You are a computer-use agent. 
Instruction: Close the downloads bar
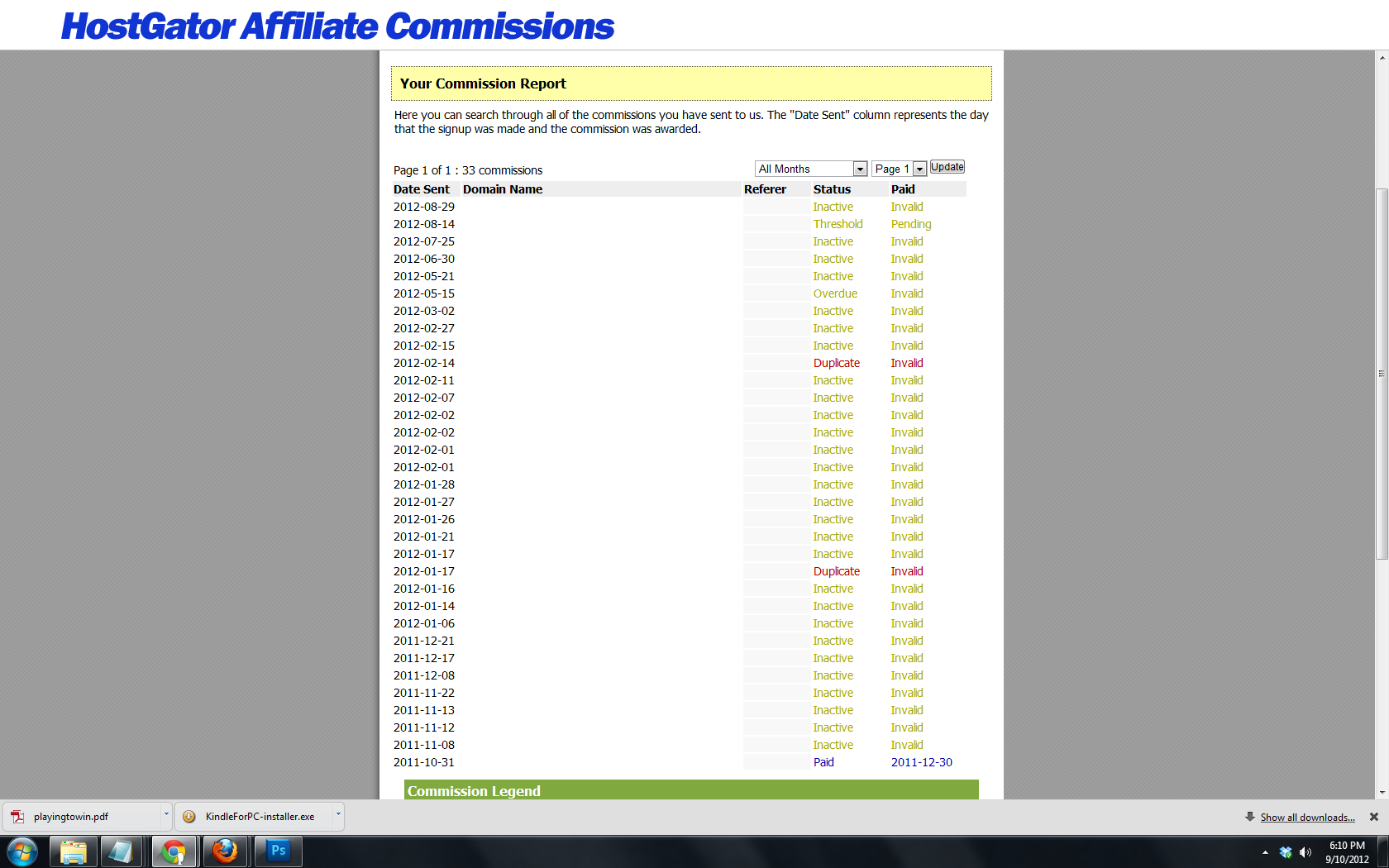click(1374, 817)
